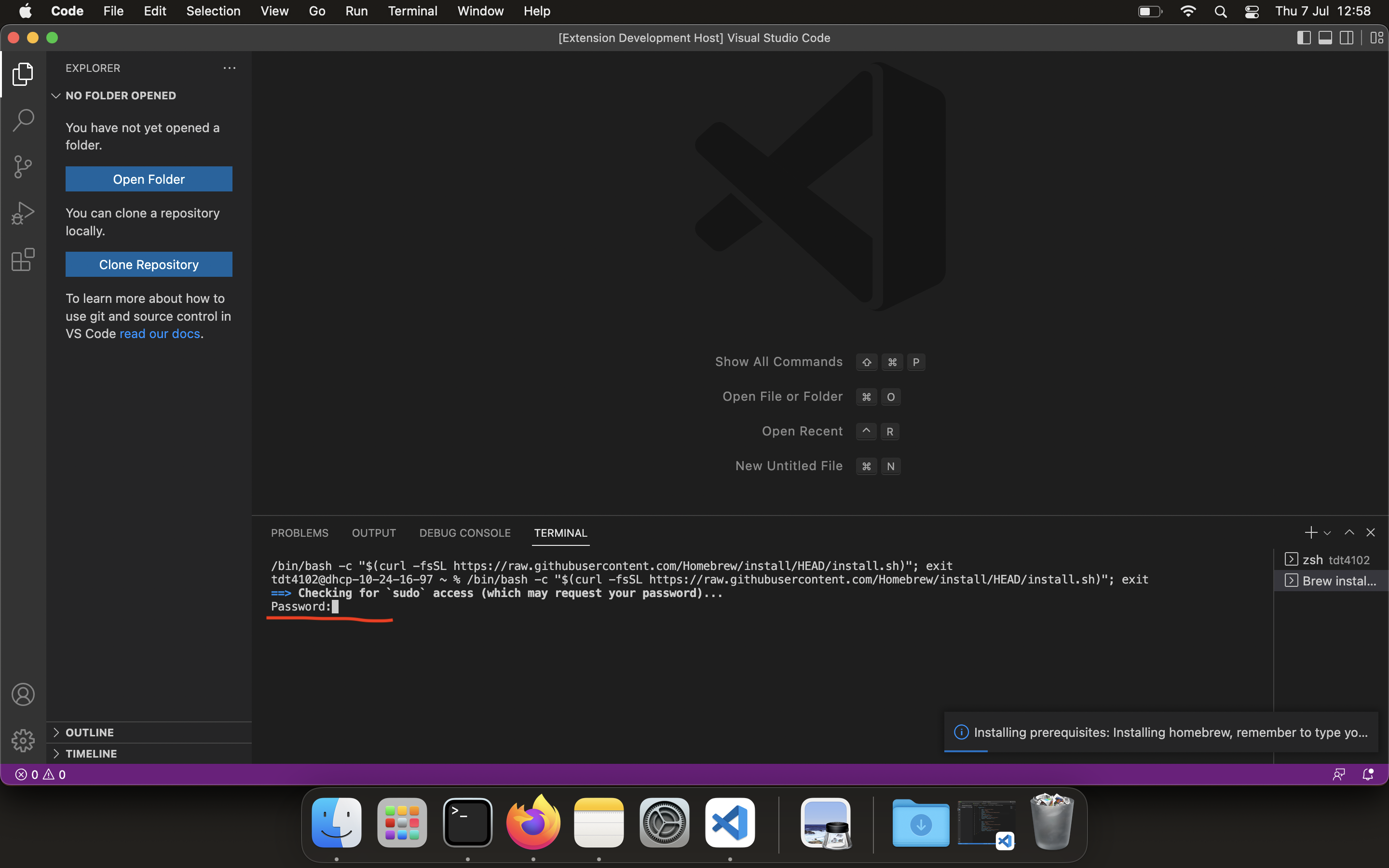Click the new terminal plus icon in panel
The height and width of the screenshot is (868, 1389).
click(x=1311, y=532)
